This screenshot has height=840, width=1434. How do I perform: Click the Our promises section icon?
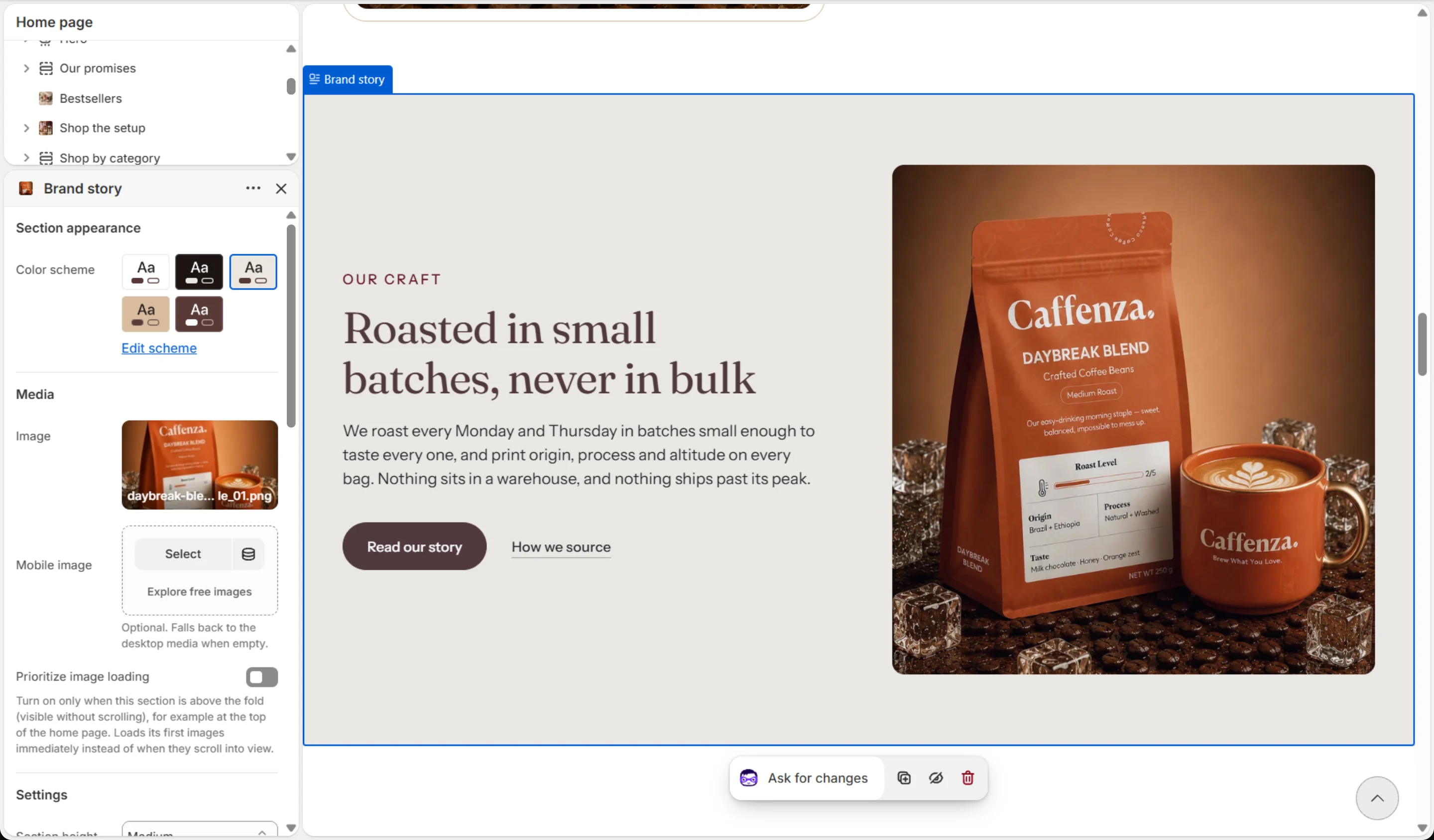point(45,68)
